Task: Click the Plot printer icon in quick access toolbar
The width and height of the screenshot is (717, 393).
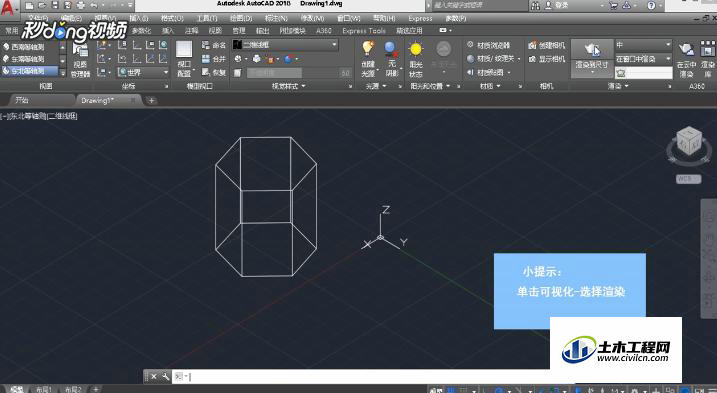Action: point(81,6)
